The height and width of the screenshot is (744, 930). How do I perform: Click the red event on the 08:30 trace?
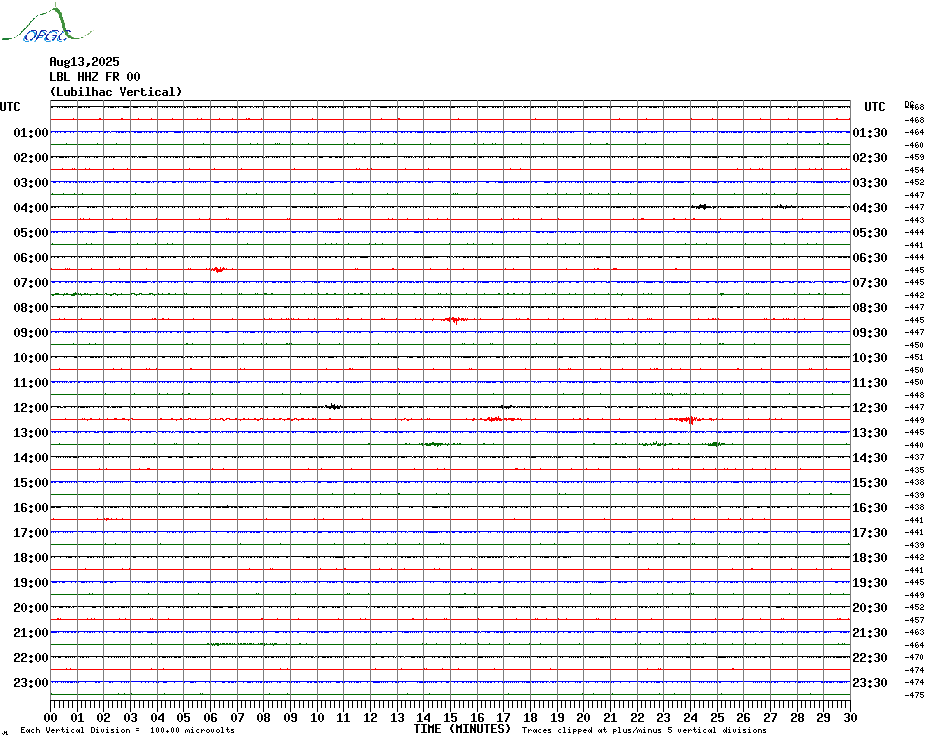[455, 320]
